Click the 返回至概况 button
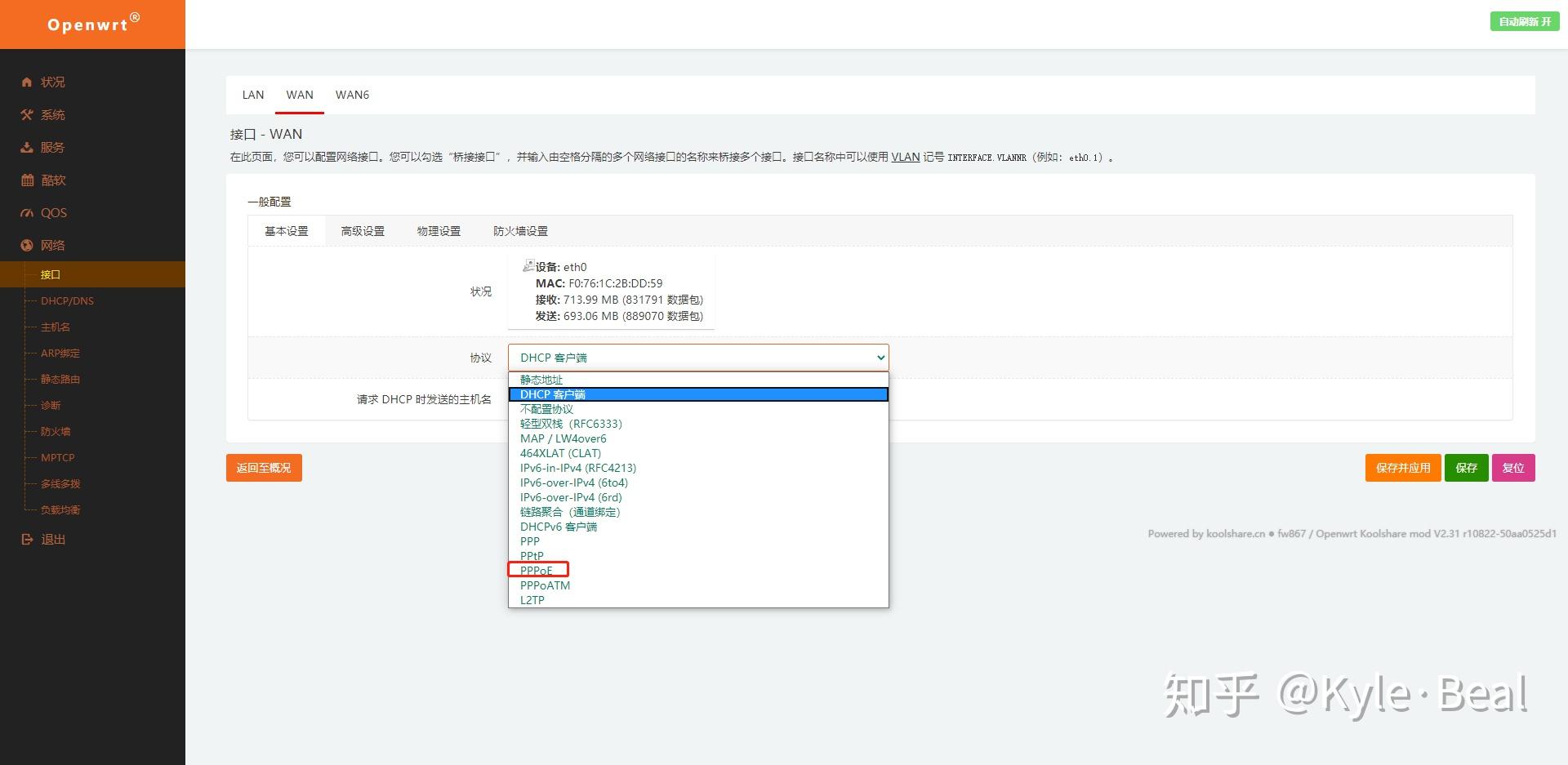Screen dimensions: 1568x765 (x=264, y=467)
